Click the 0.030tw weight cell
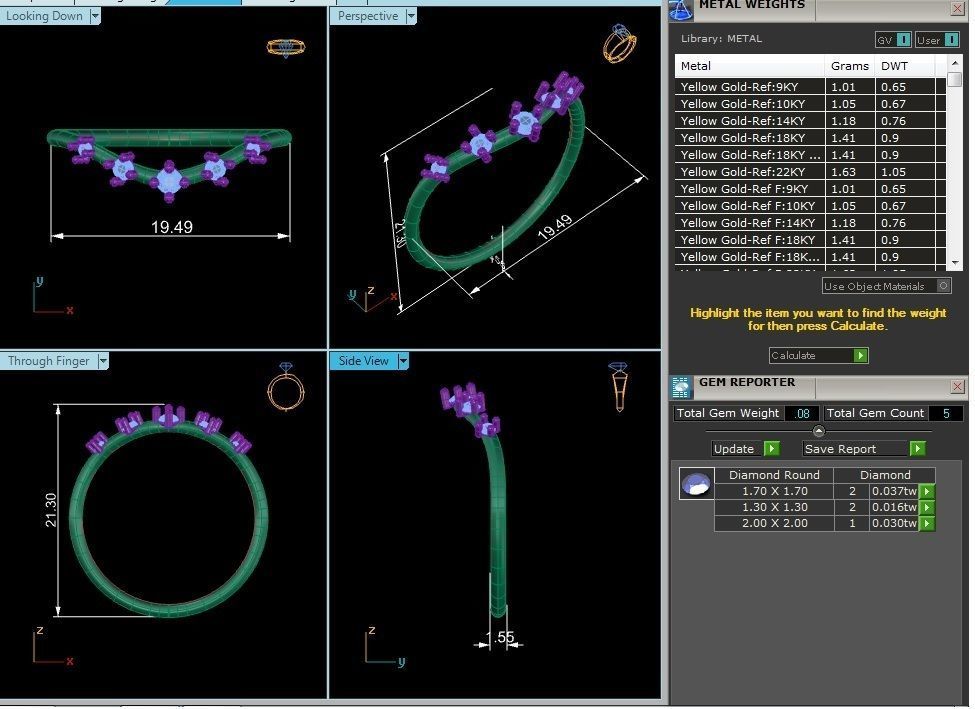975x709 pixels. (x=894, y=524)
